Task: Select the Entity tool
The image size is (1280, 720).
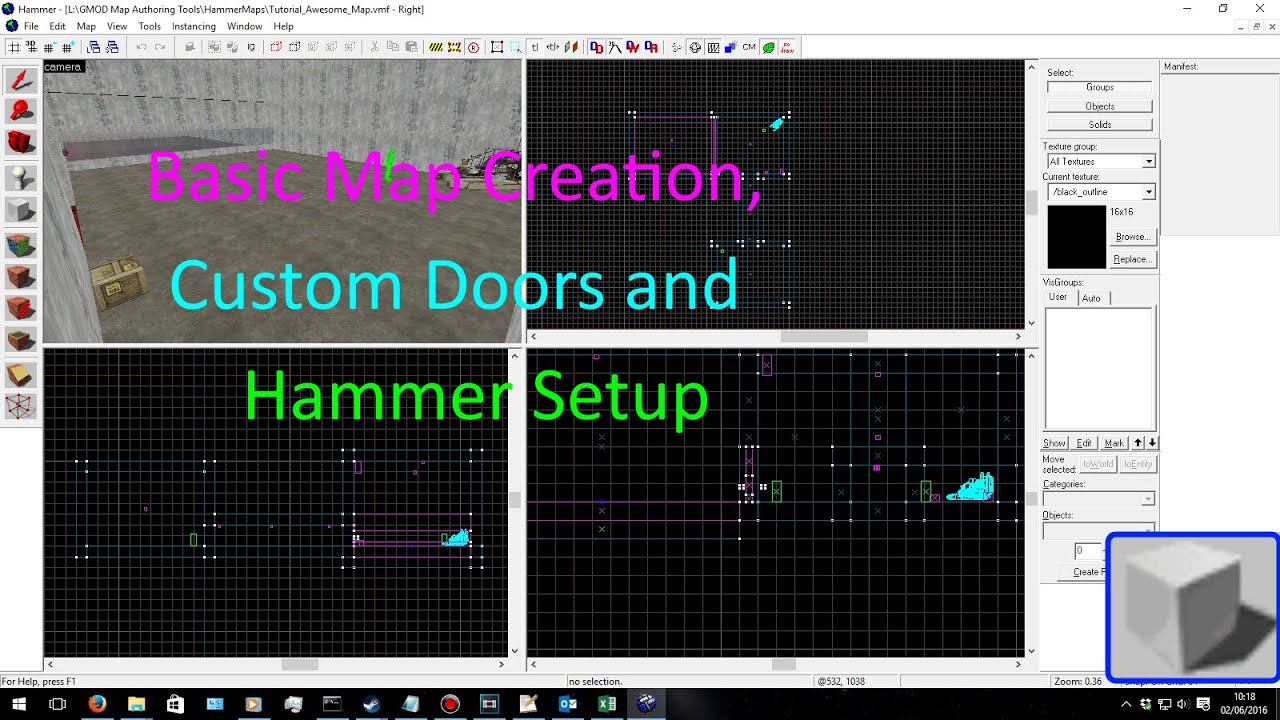Action: pyautogui.click(x=22, y=178)
